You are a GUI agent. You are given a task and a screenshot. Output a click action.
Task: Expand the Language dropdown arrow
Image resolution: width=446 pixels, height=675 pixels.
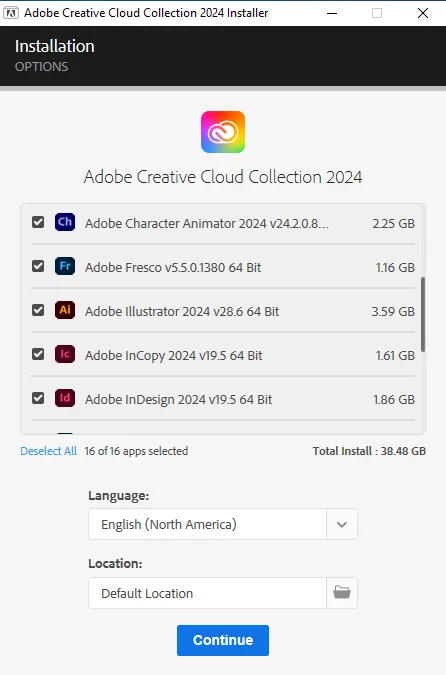pos(342,524)
